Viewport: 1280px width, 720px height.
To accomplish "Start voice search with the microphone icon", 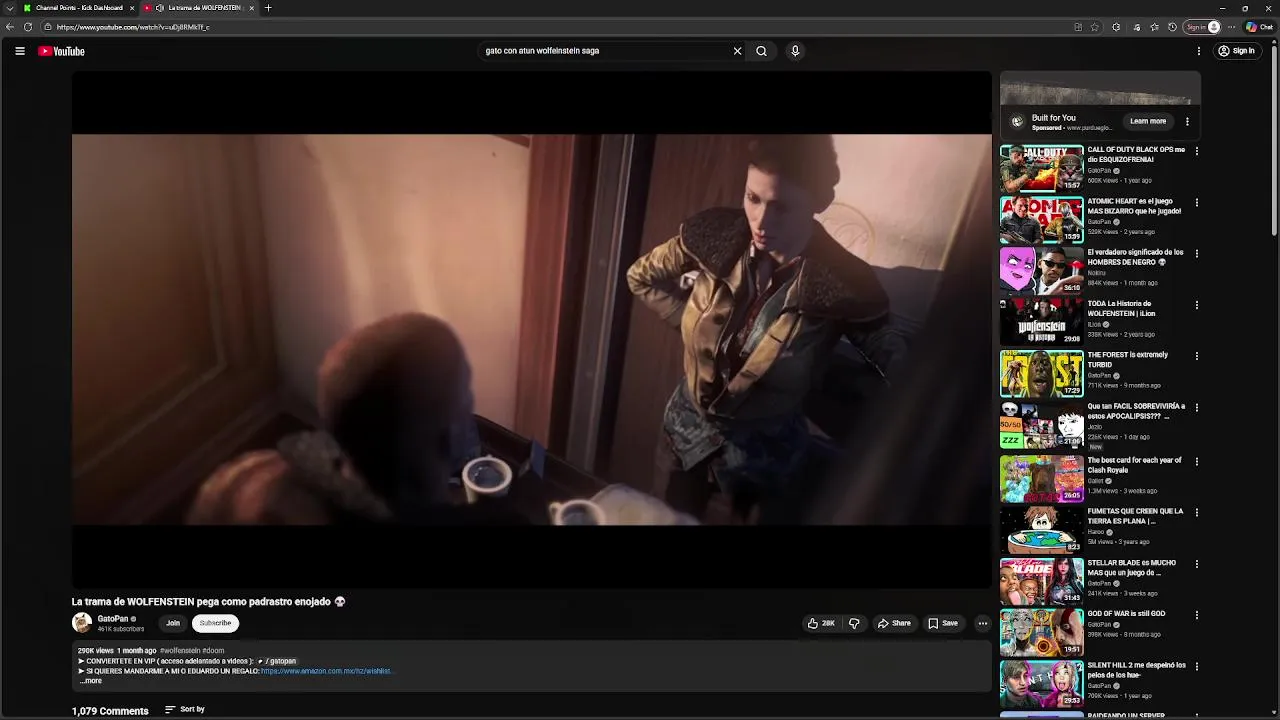I will pyautogui.click(x=795, y=51).
